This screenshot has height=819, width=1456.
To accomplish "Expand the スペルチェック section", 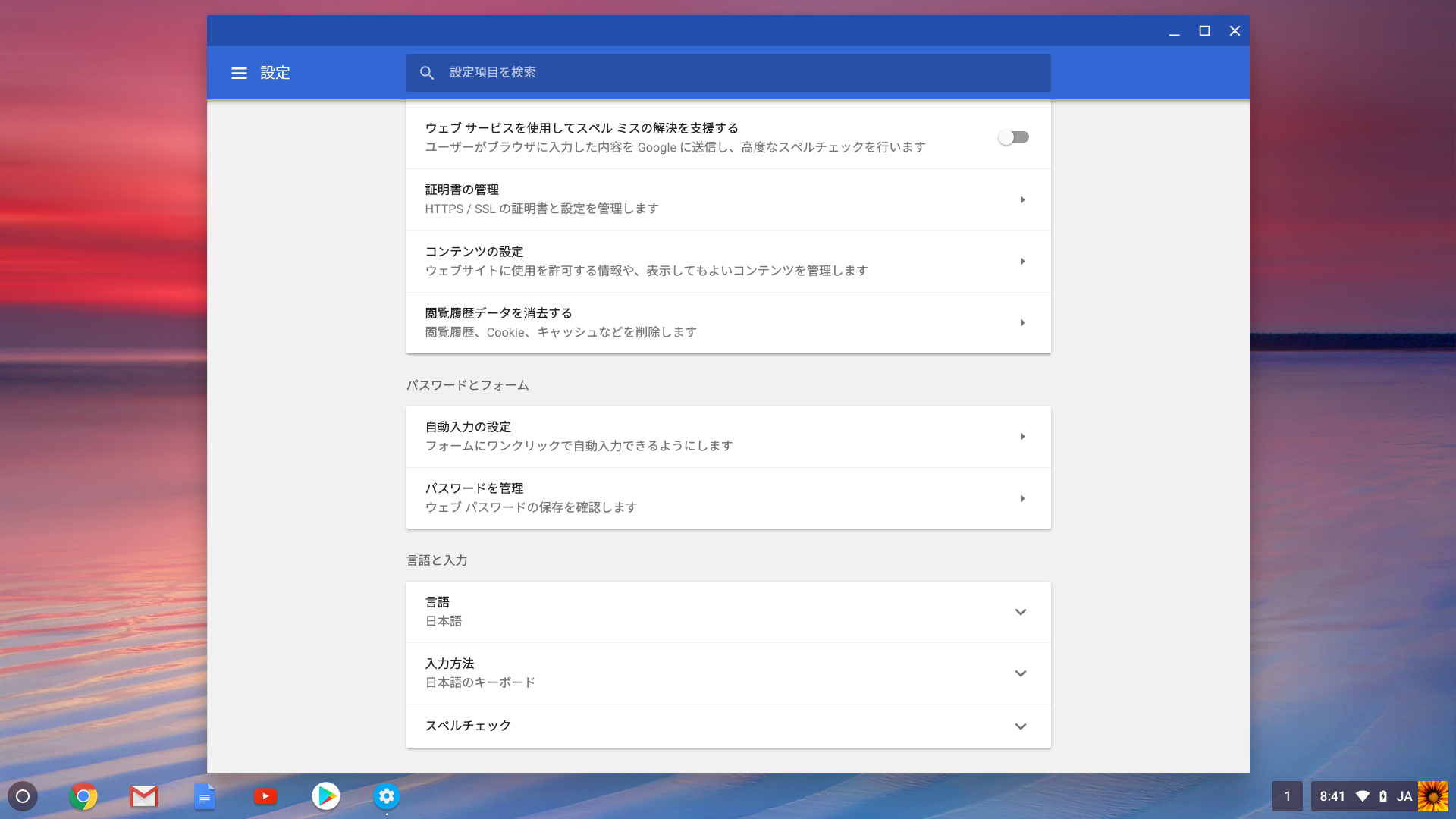I will 1021,726.
